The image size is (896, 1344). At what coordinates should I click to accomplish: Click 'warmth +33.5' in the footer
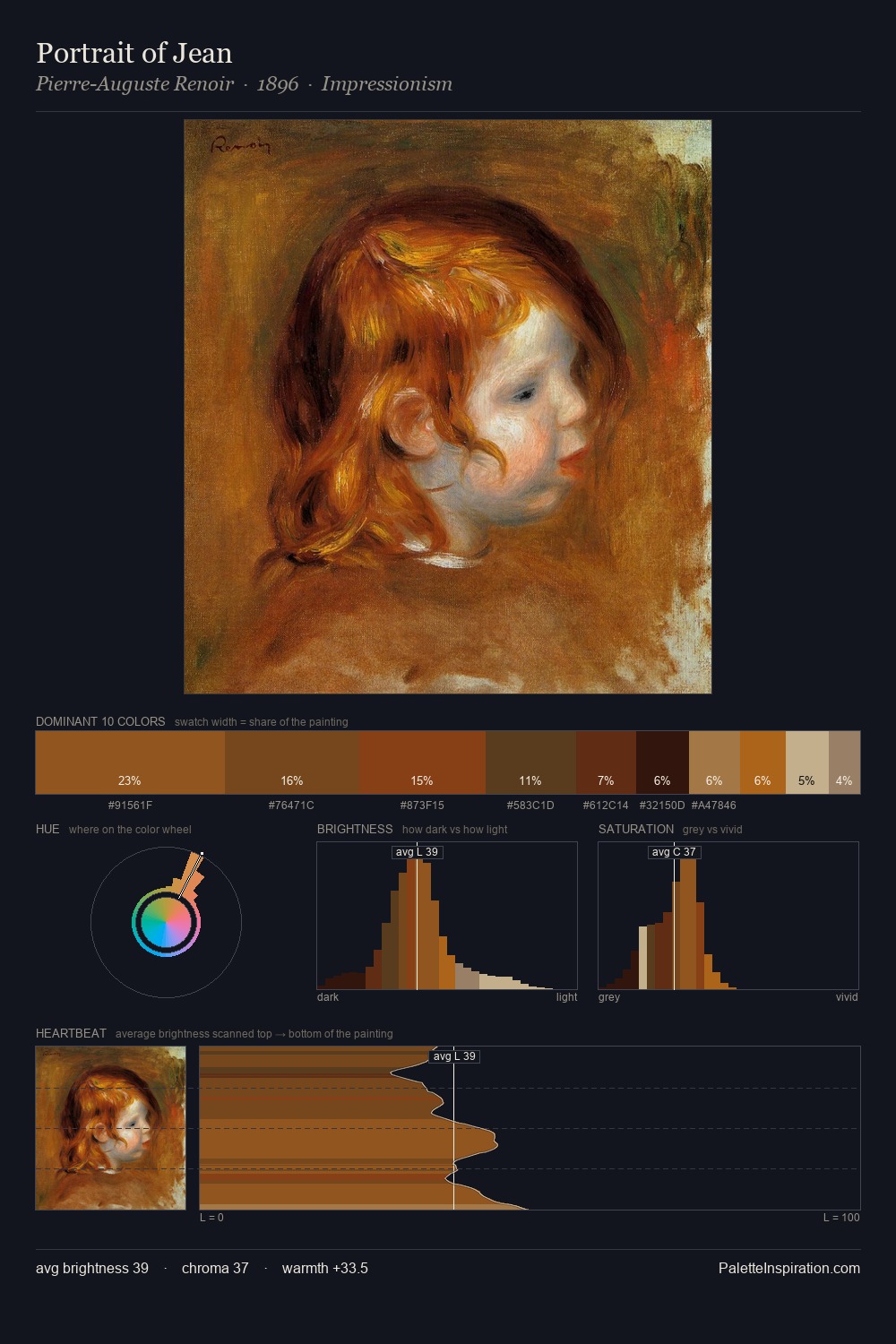325,1268
